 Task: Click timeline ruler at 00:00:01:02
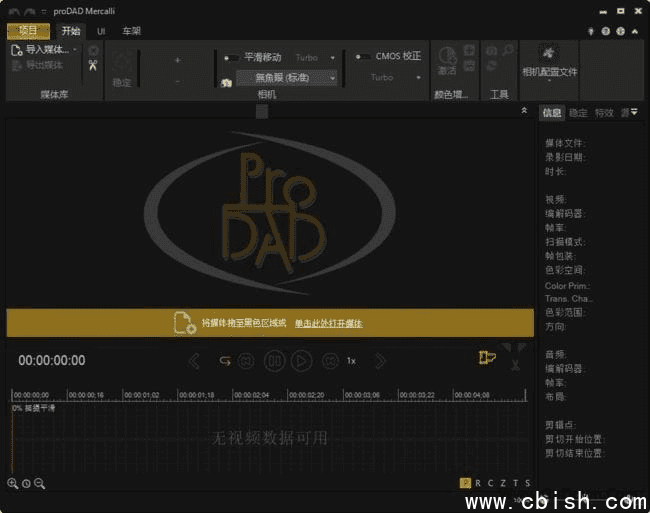pyautogui.click(x=141, y=395)
